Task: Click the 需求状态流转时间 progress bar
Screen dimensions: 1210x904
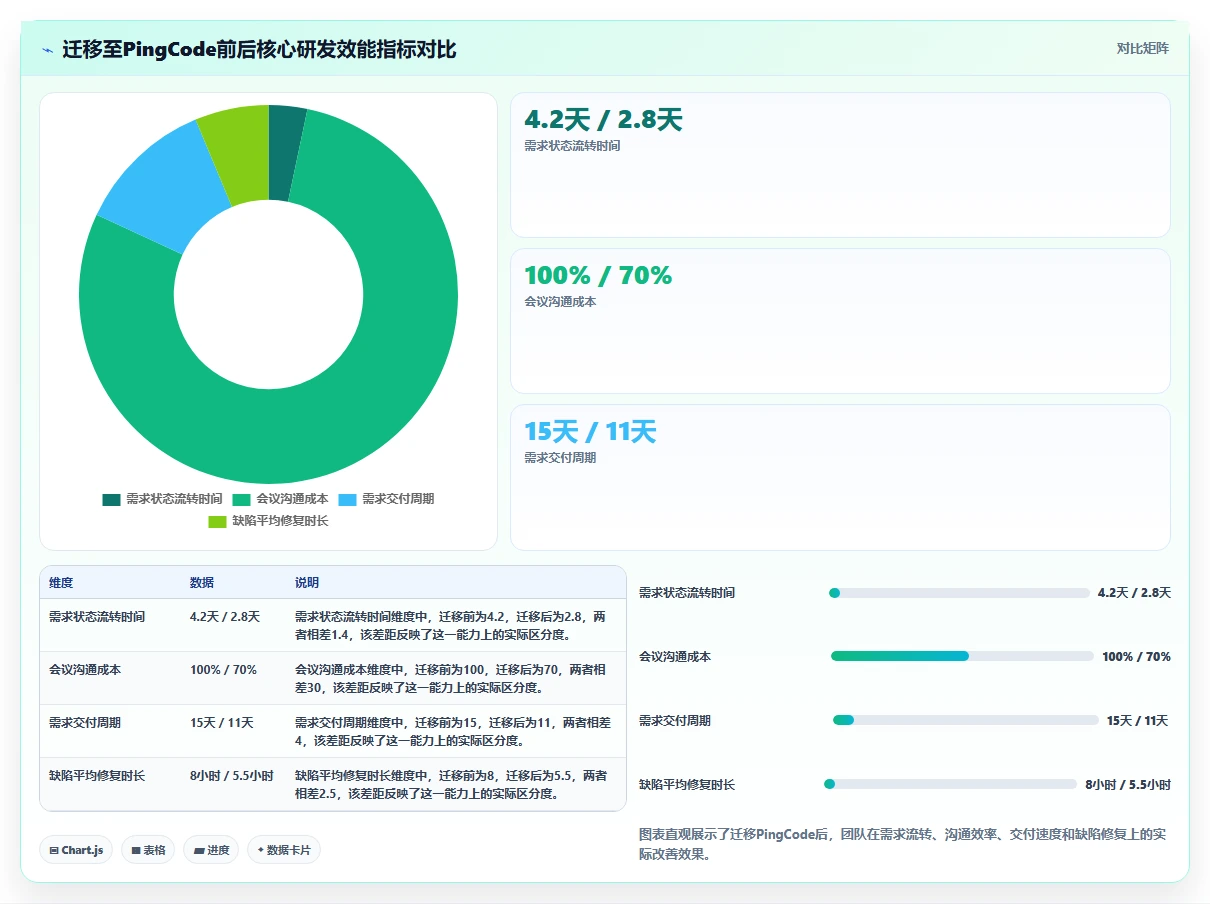Action: [x=959, y=593]
